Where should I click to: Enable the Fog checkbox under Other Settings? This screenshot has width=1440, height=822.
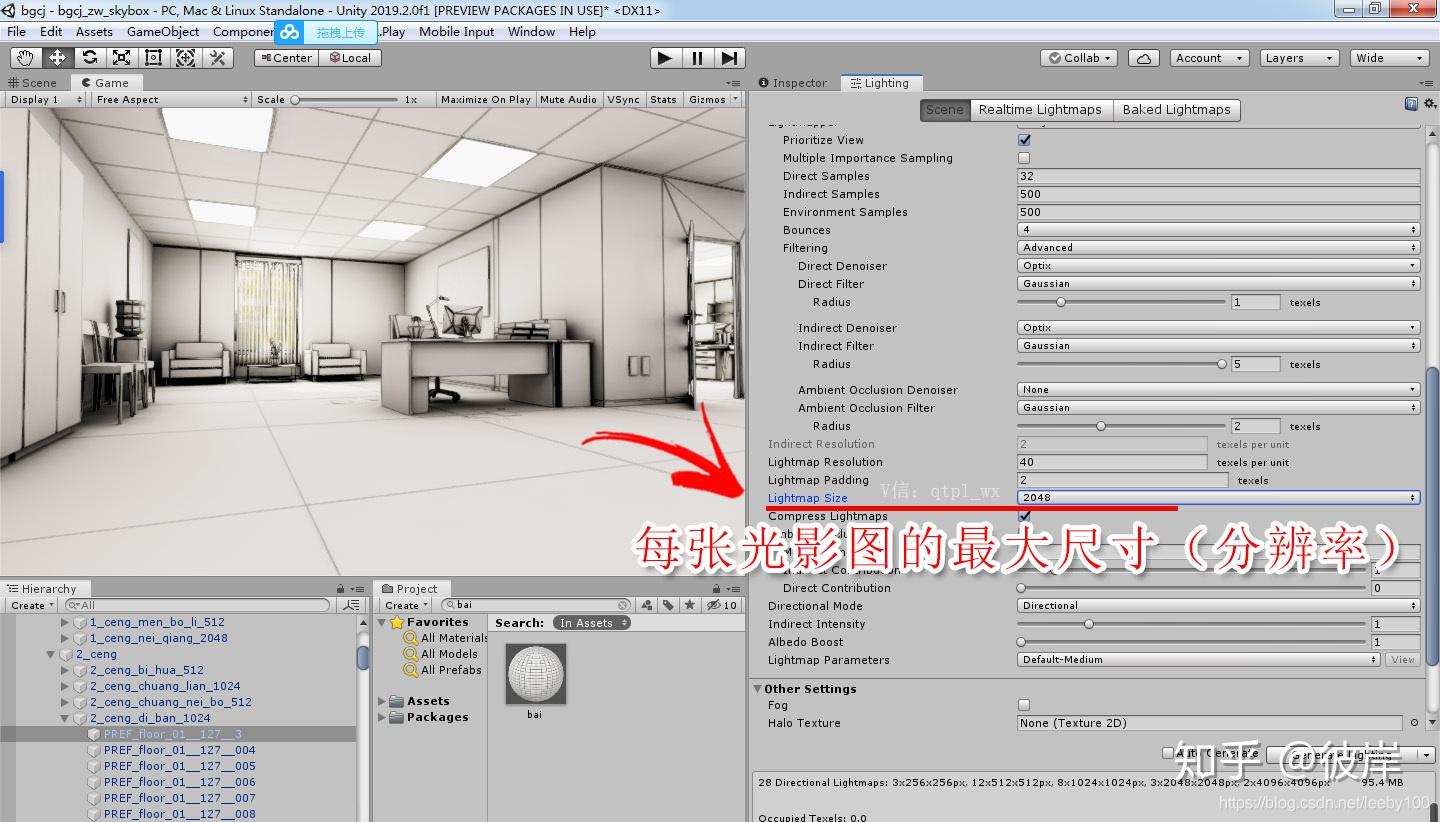pos(1023,705)
